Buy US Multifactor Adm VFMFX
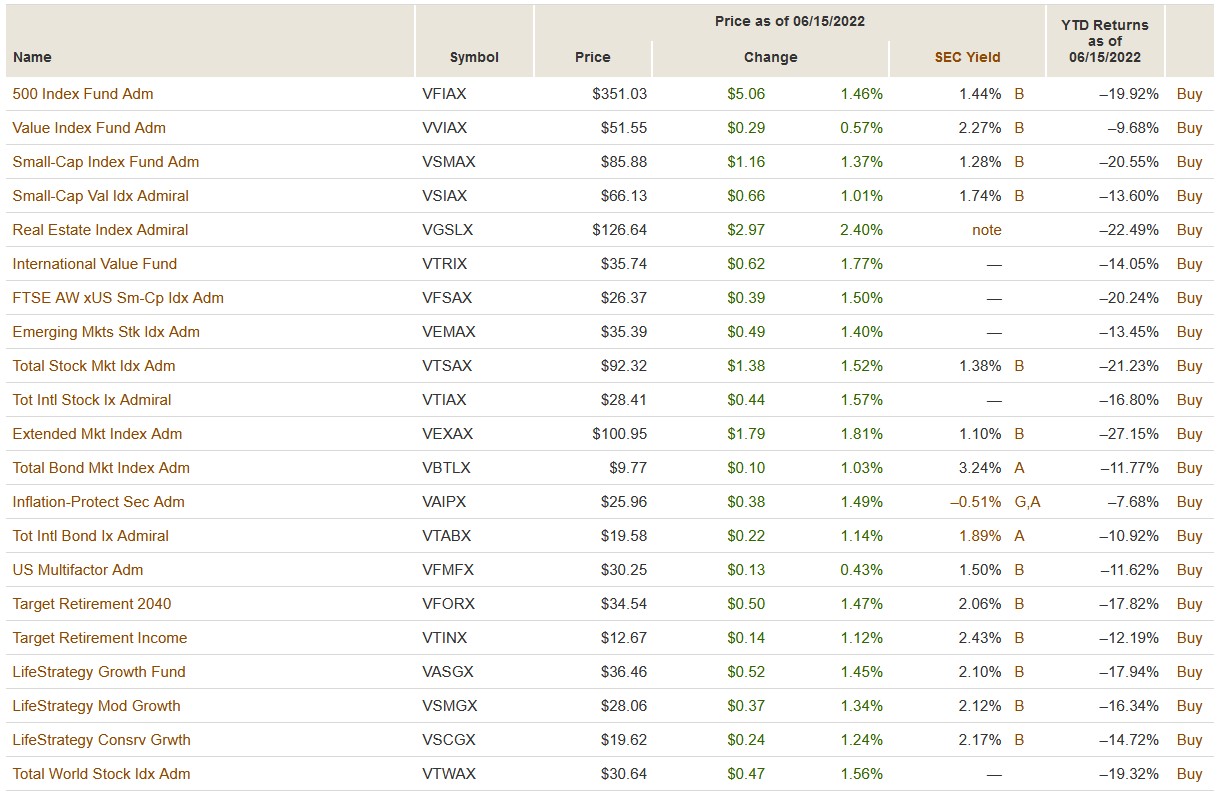This screenshot has height=812, width=1226. 1189,570
